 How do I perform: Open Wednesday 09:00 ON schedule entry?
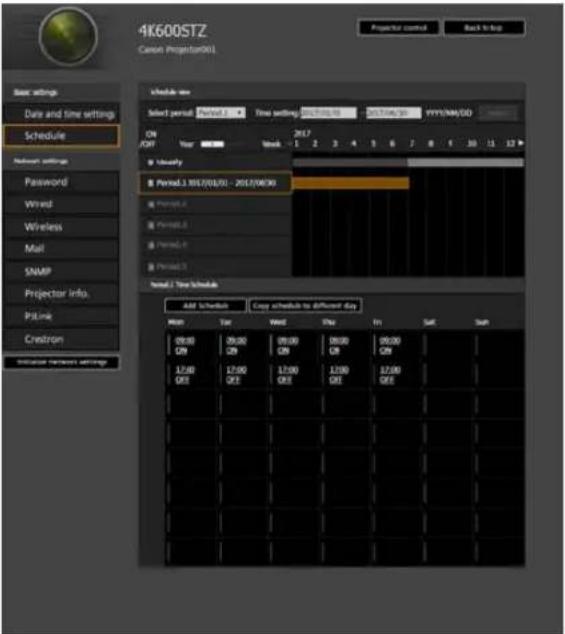[287, 345]
